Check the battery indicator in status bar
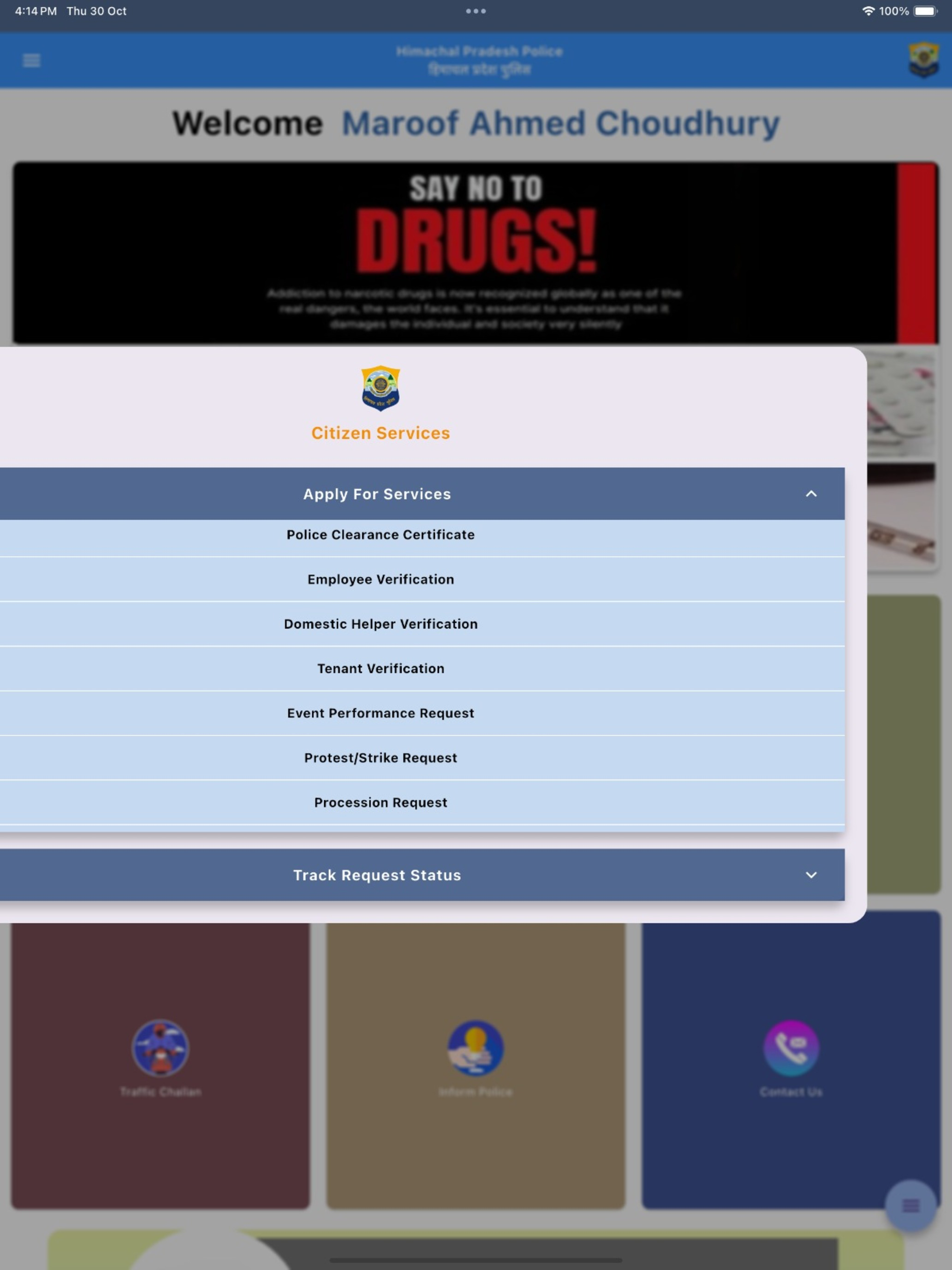This screenshot has width=952, height=1270. tap(925, 11)
